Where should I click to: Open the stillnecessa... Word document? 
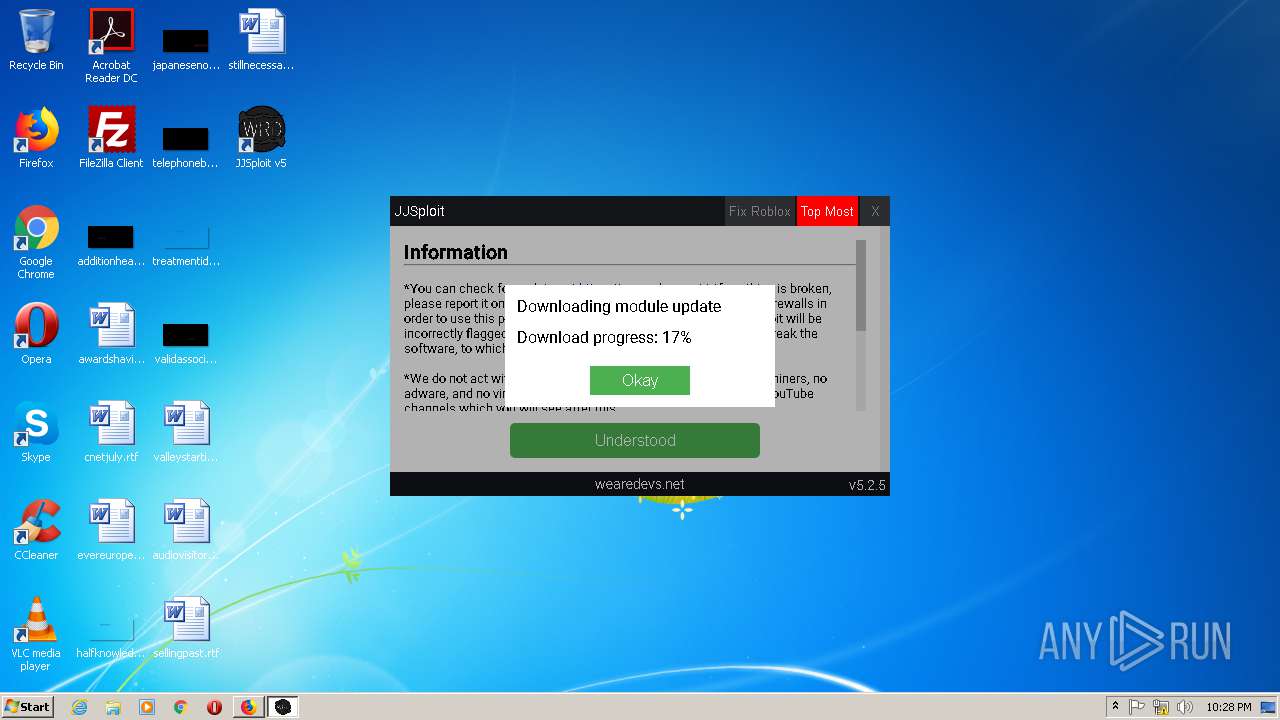(x=261, y=40)
